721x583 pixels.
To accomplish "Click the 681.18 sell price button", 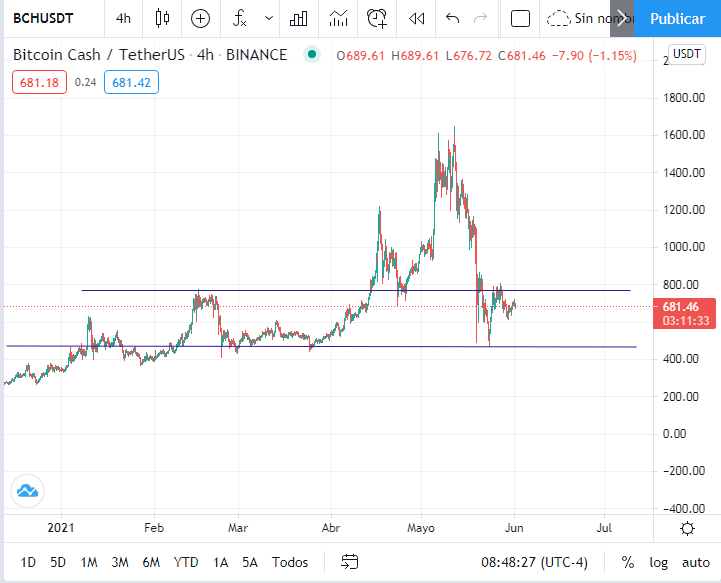I will point(40,82).
